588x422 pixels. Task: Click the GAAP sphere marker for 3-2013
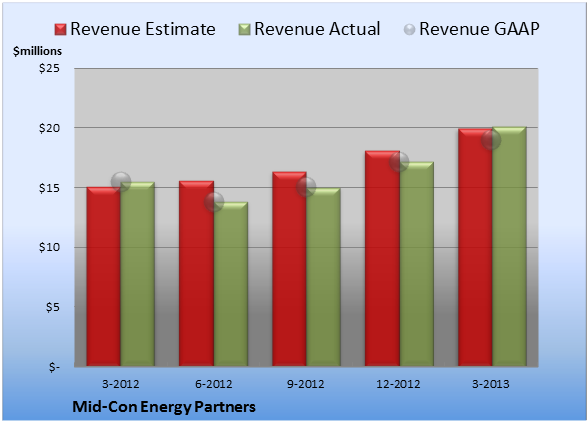point(491,140)
